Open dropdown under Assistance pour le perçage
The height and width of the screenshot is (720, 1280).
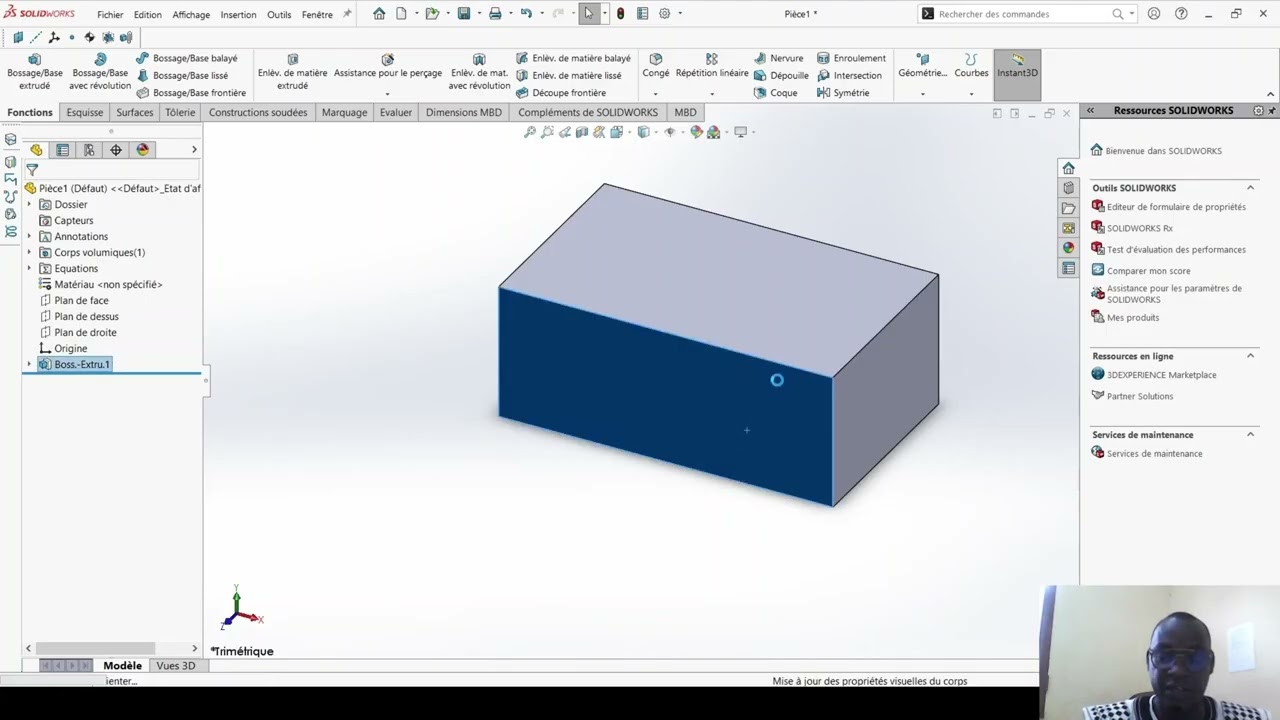(388, 94)
